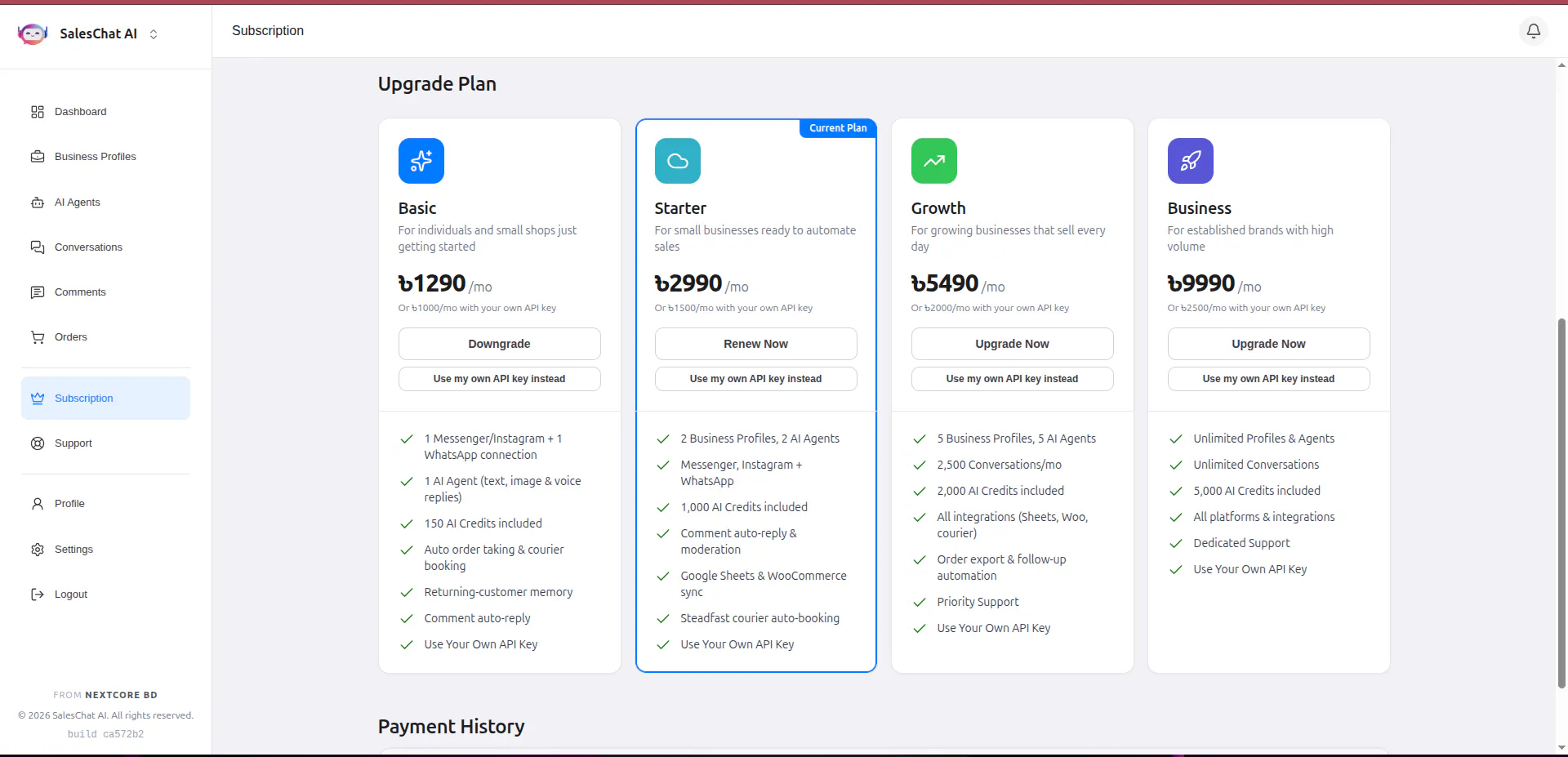
Task: Log out via Logout item
Action: 105,594
